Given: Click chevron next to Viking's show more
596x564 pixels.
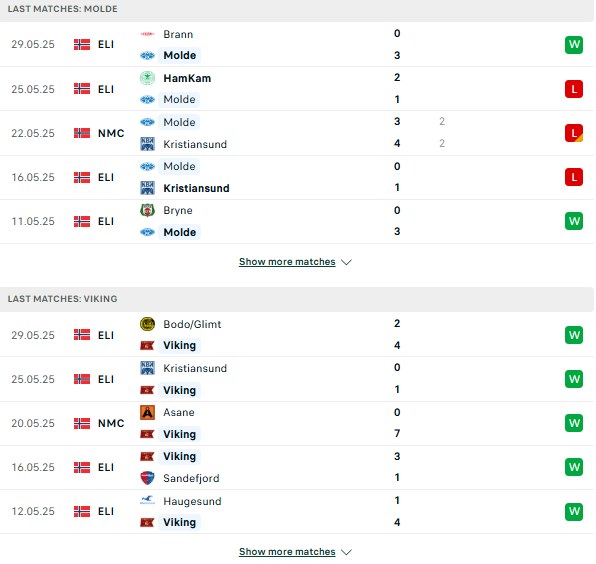Looking at the screenshot, I should (x=346, y=552).
